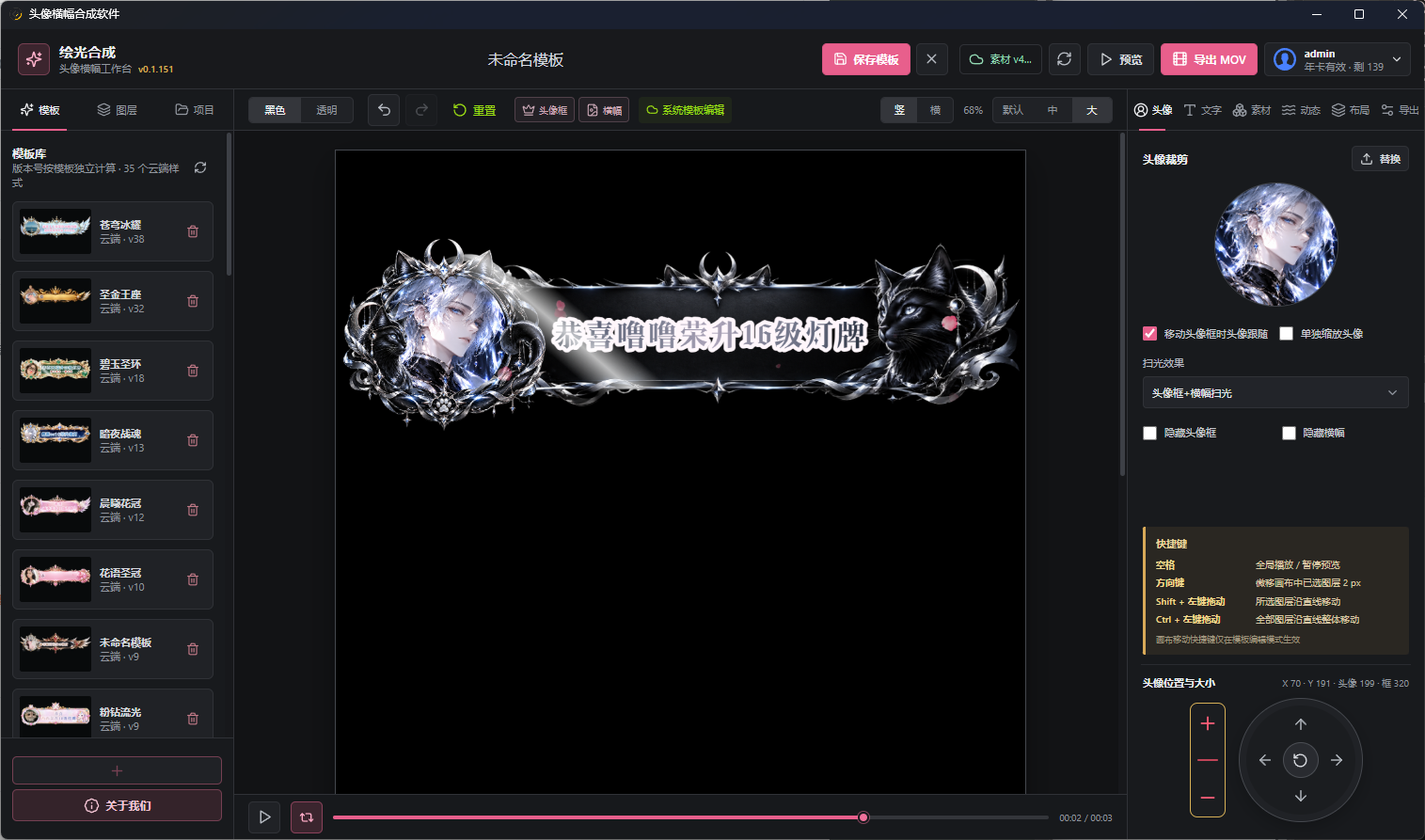Click the sync refresh icon beside 素材 v4

pos(1064,59)
